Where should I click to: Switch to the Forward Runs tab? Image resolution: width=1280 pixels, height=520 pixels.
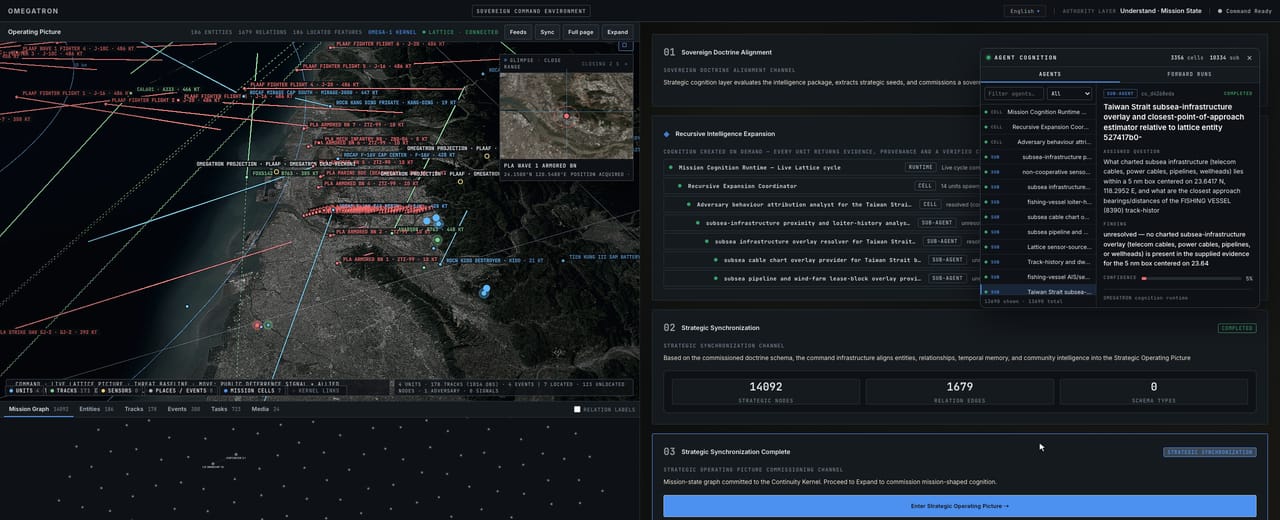click(1189, 74)
